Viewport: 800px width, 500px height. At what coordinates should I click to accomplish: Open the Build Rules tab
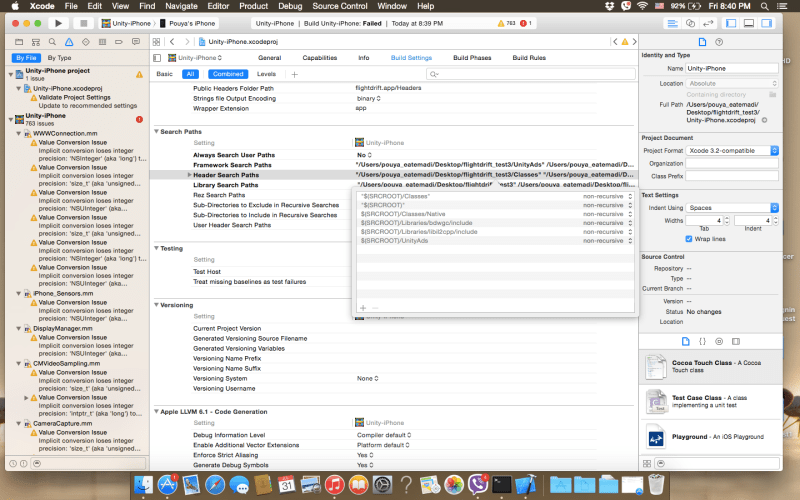(529, 58)
